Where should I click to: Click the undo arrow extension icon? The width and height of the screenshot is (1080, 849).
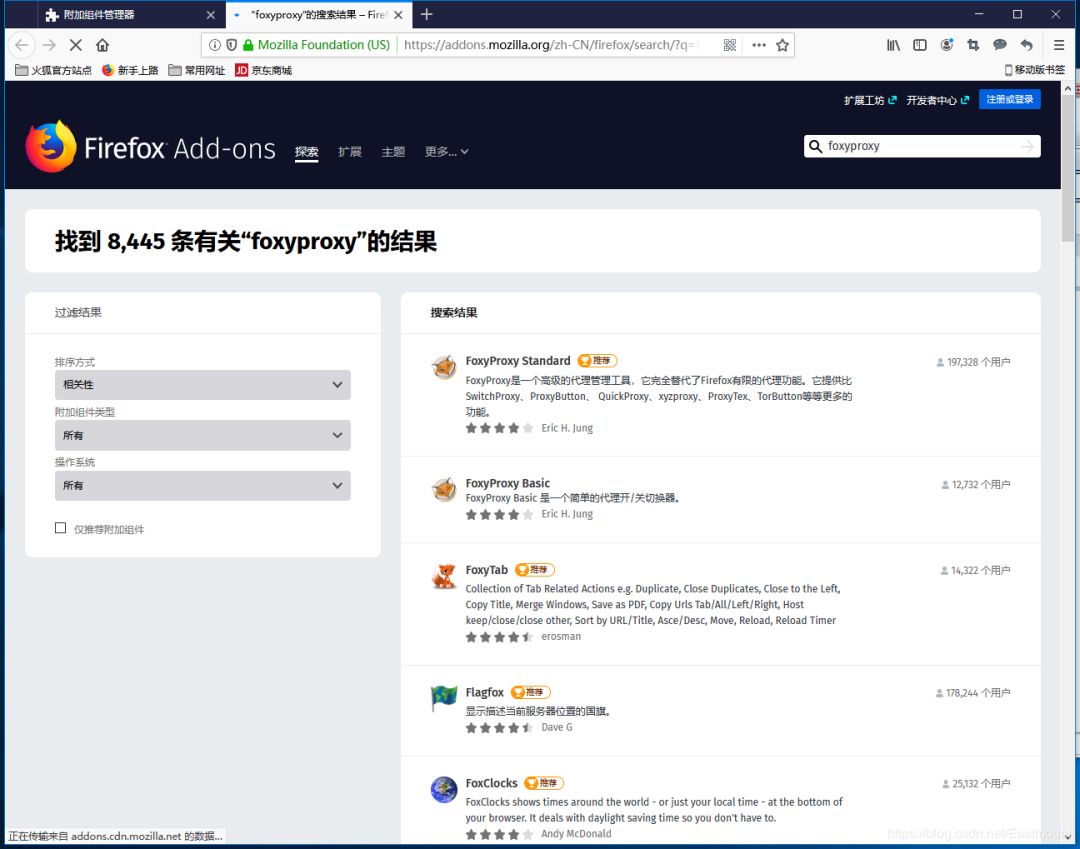1025,45
